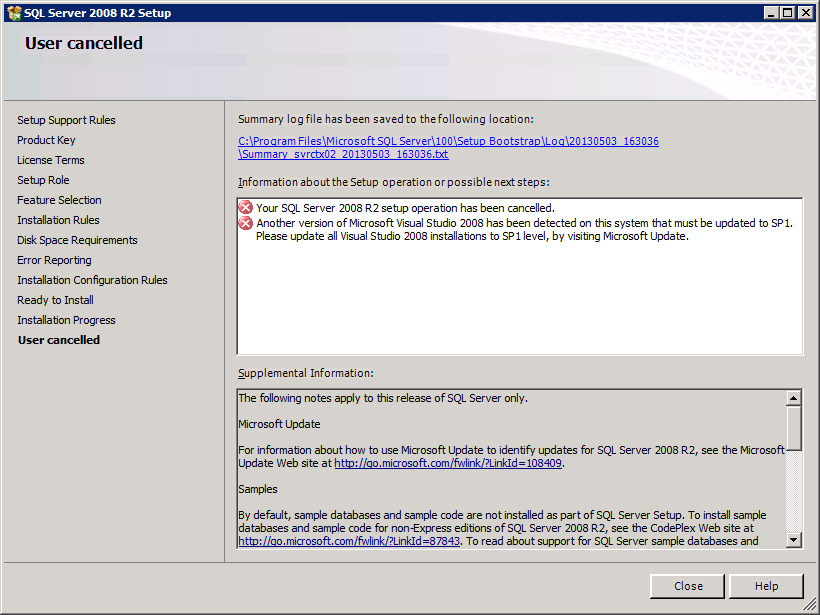Select the User cancelled step in sidebar
The image size is (820, 615).
(59, 340)
